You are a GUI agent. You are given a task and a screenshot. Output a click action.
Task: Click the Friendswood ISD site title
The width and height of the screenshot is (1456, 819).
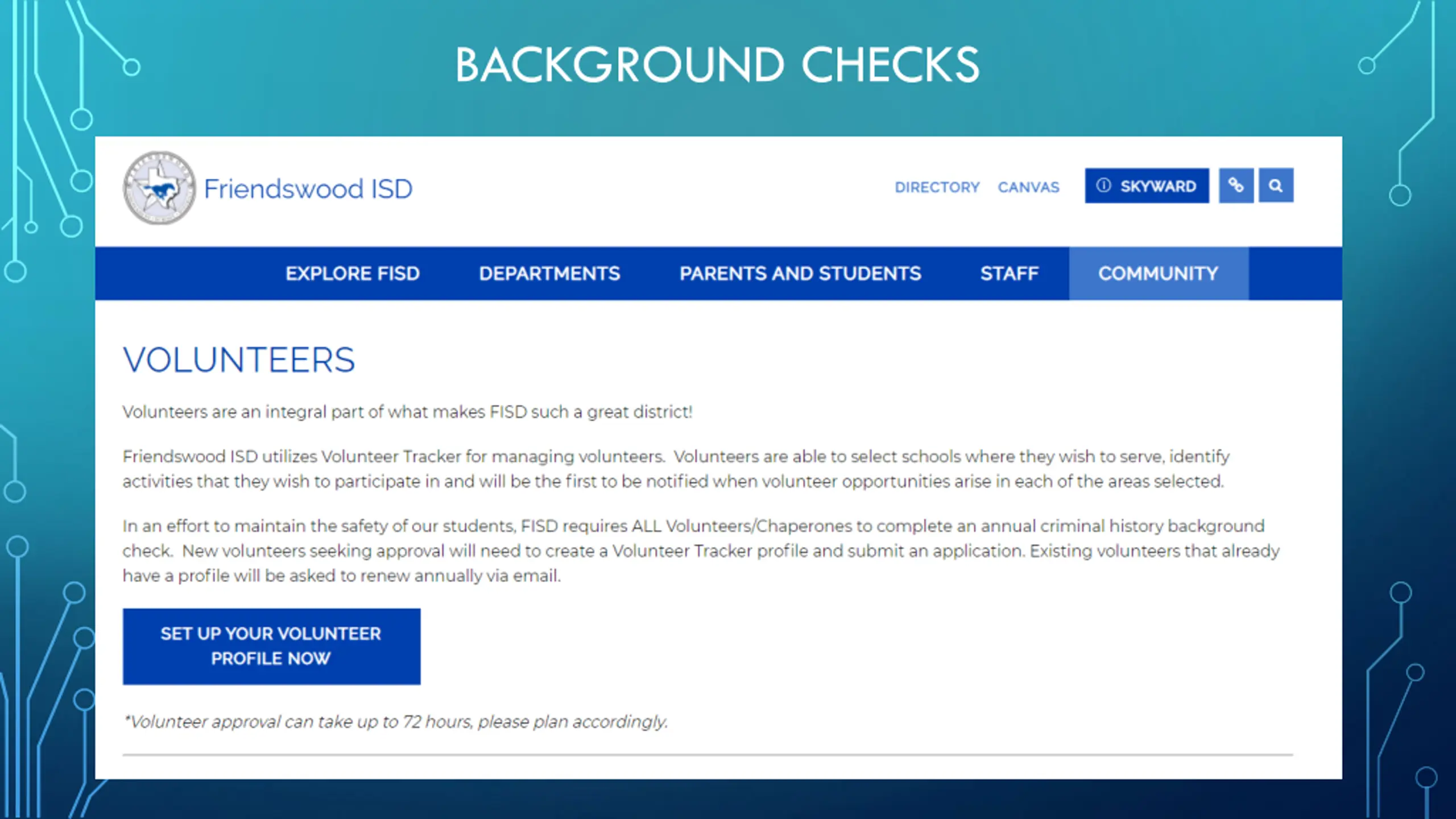[308, 189]
